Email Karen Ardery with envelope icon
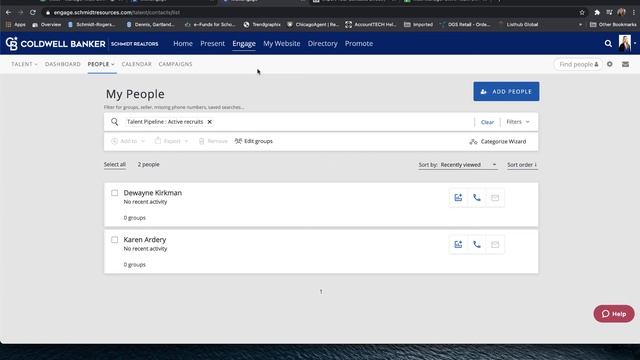 495,244
